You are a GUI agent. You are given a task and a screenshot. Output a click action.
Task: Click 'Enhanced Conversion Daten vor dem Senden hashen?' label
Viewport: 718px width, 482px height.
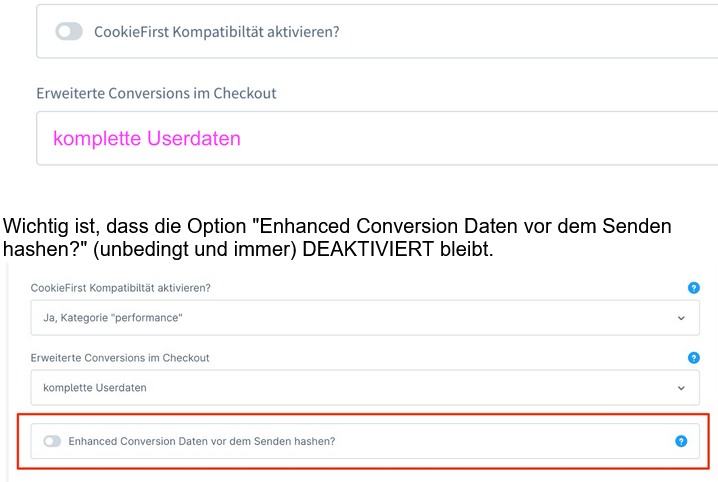[201, 441]
